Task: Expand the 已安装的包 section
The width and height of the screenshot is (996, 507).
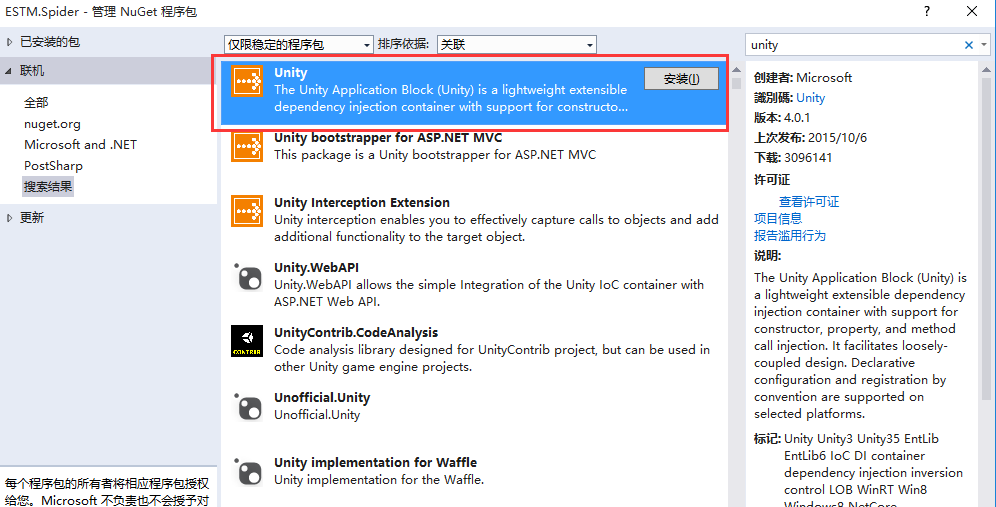Action: [9, 42]
